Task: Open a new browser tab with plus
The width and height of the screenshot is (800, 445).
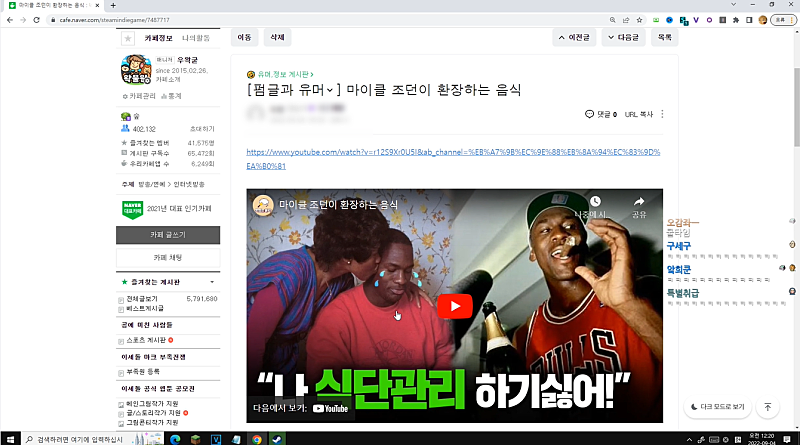Action: 113,5
